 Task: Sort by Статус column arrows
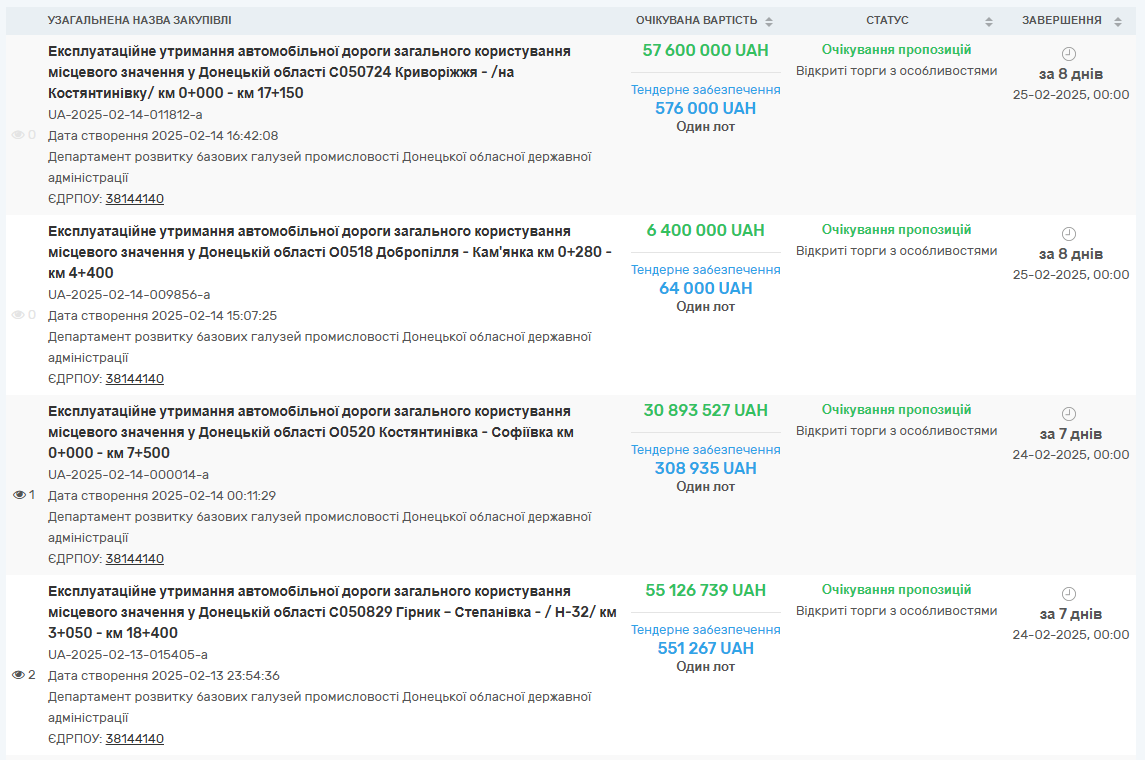point(989,22)
